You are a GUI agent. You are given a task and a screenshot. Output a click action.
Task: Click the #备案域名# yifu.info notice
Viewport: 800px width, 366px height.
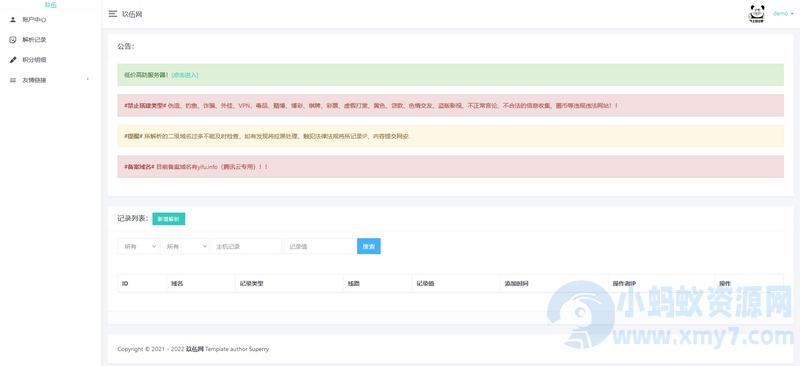(451, 166)
